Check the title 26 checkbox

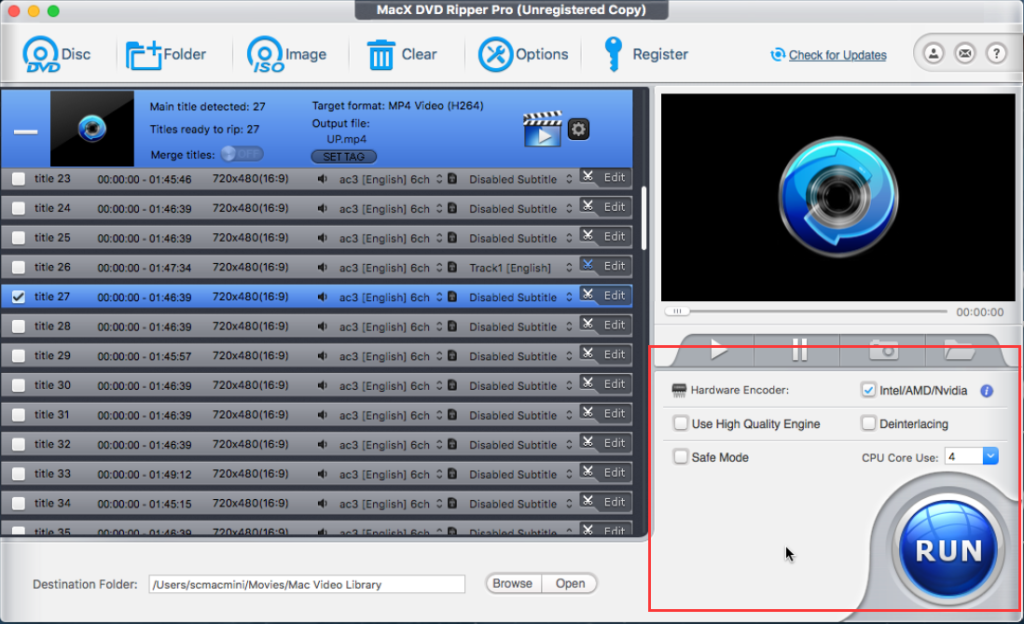[18, 267]
